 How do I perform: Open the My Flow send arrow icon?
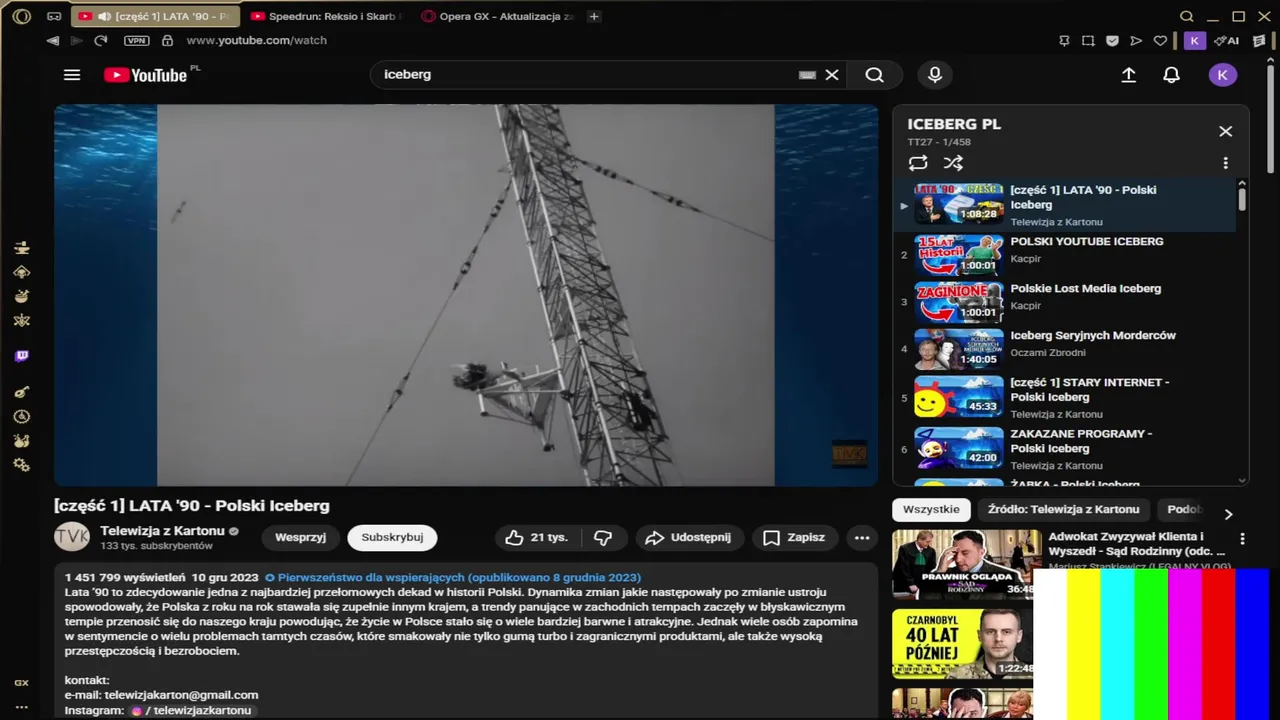click(x=1136, y=41)
